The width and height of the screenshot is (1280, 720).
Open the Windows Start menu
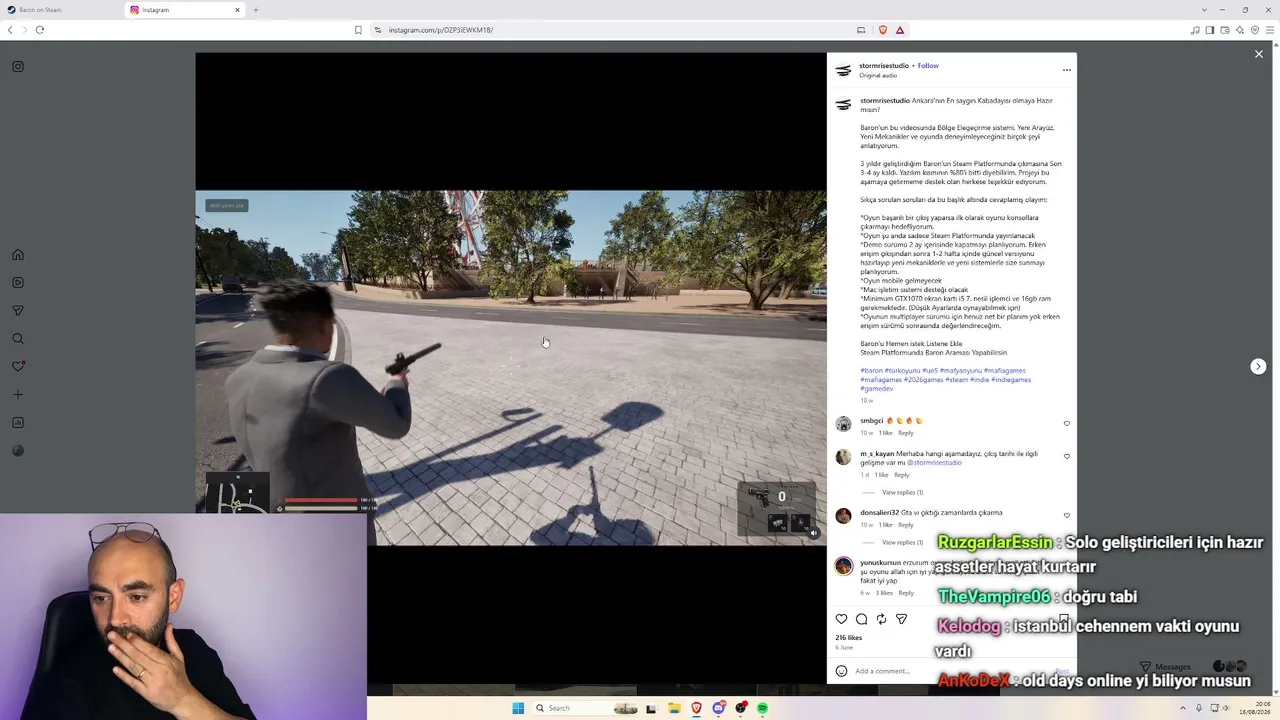pyautogui.click(x=518, y=708)
